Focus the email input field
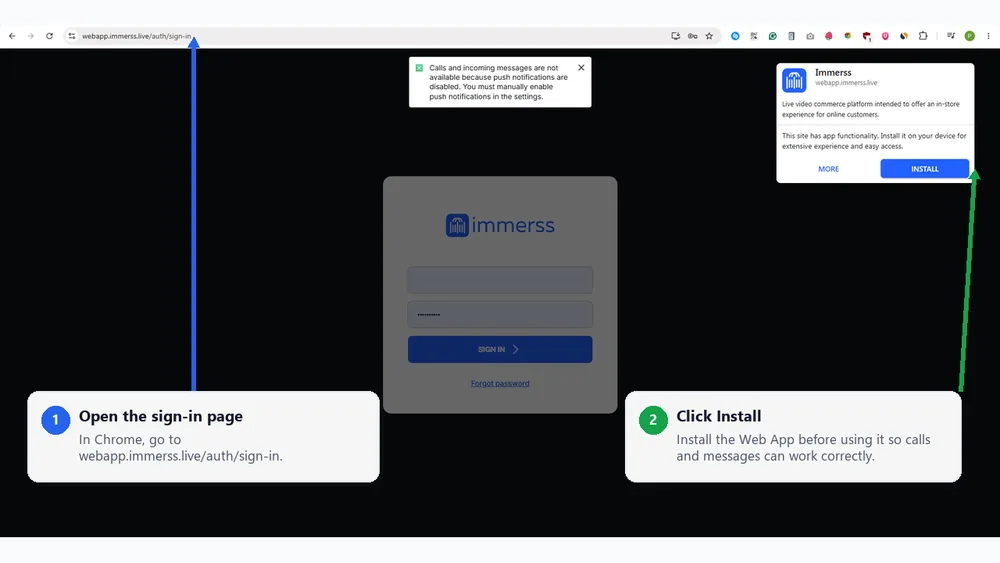1000x563 pixels. (500, 280)
